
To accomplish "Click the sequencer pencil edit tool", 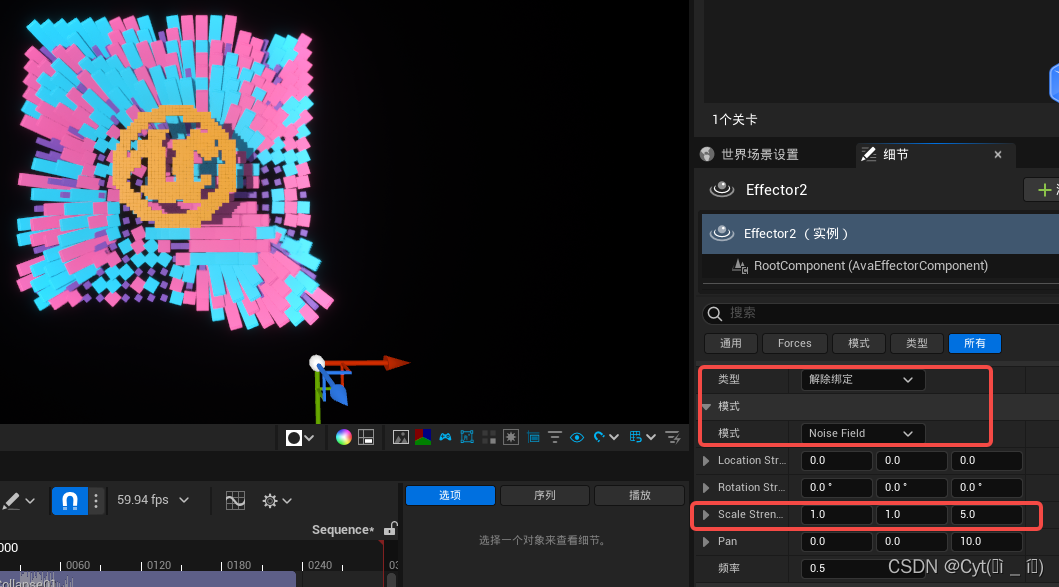I will pyautogui.click(x=10, y=501).
